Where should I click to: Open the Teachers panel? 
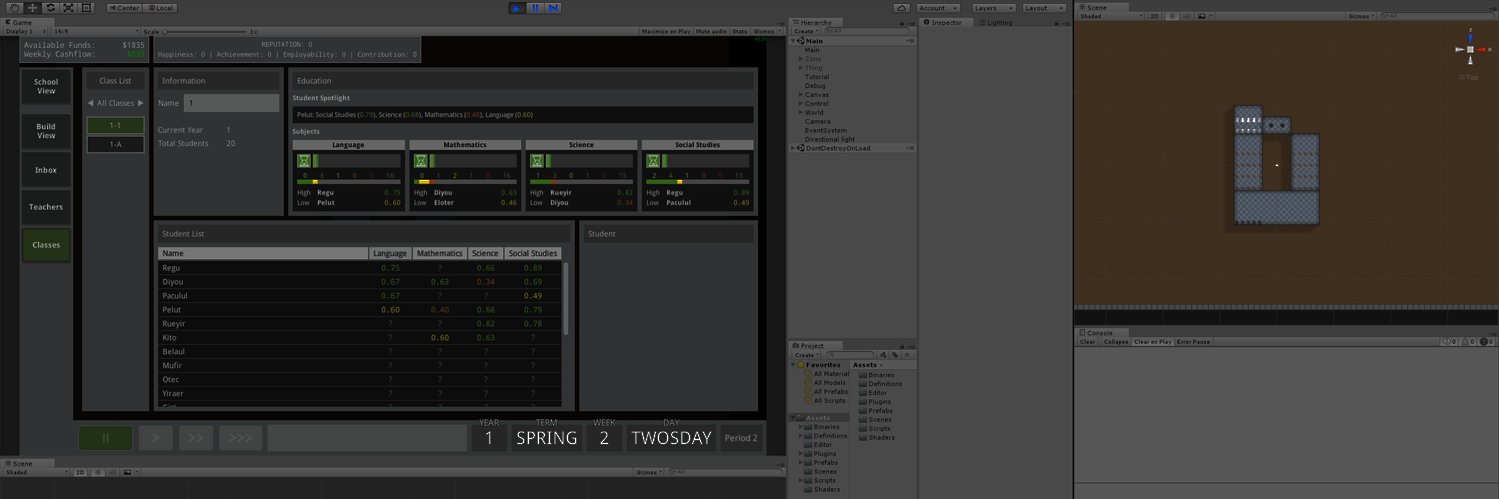(46, 207)
